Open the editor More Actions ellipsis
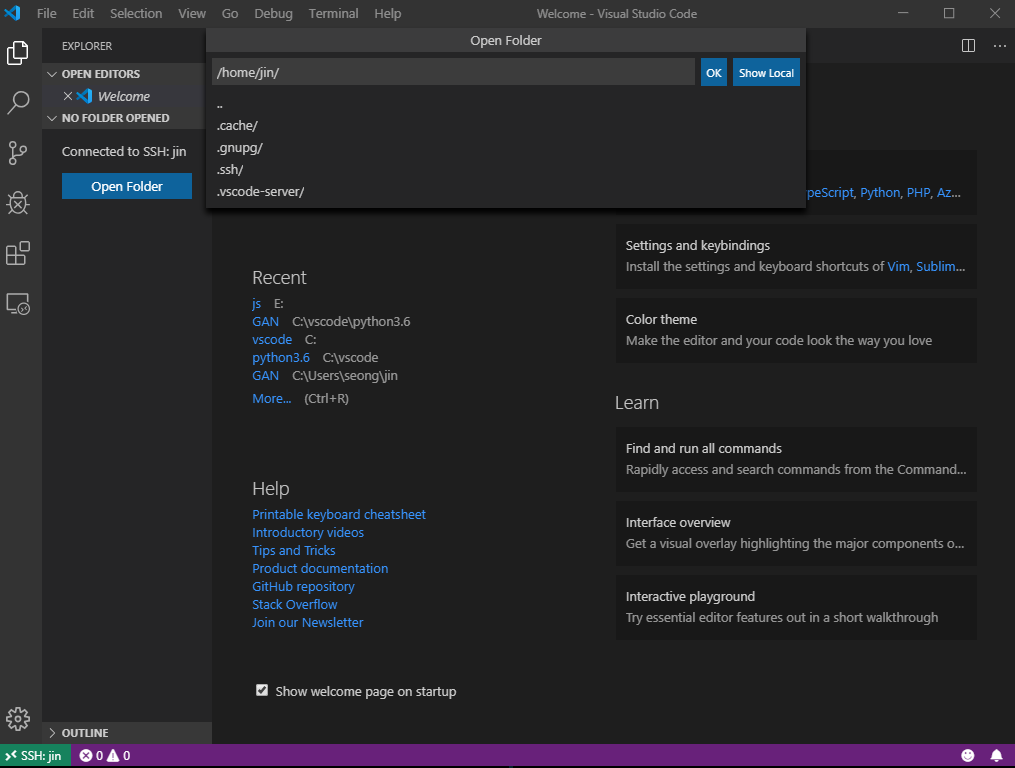Viewport: 1015px width, 768px height. tap(999, 46)
